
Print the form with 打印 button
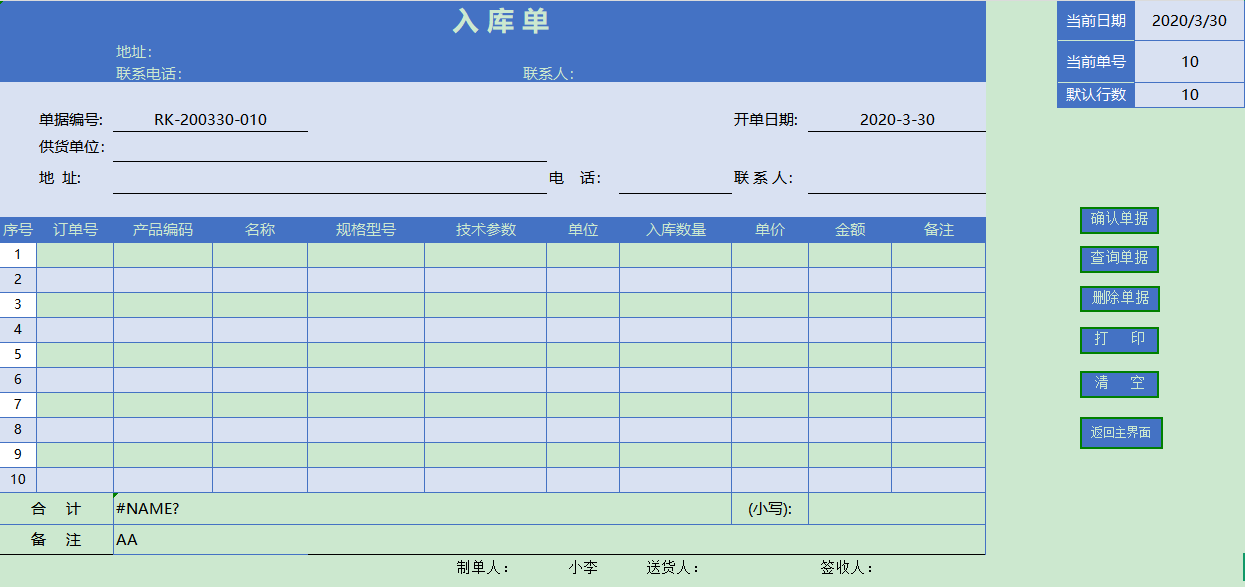1119,340
